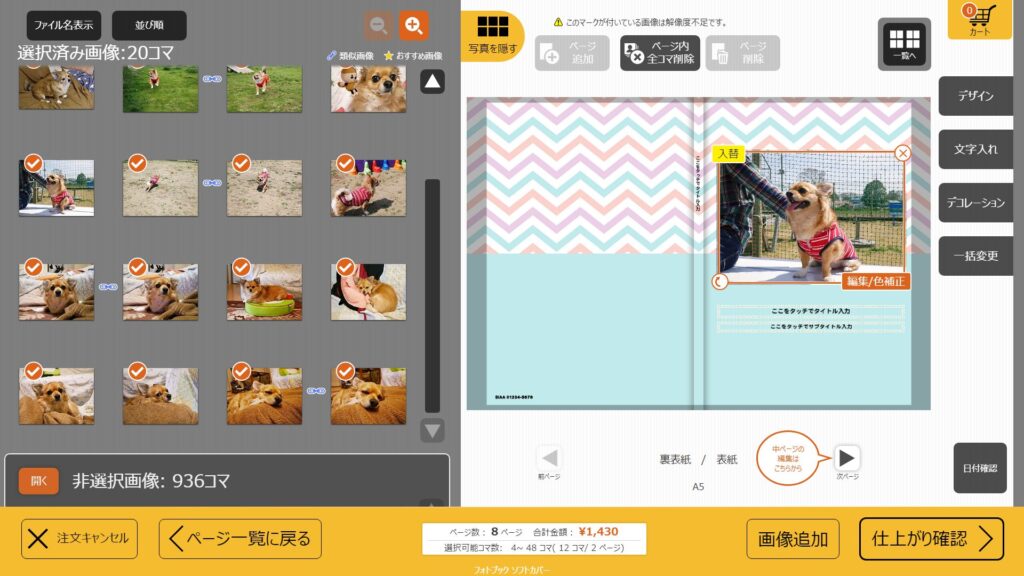Open the 一覧へ page overview grid
The height and width of the screenshot is (576, 1024).
click(x=904, y=44)
